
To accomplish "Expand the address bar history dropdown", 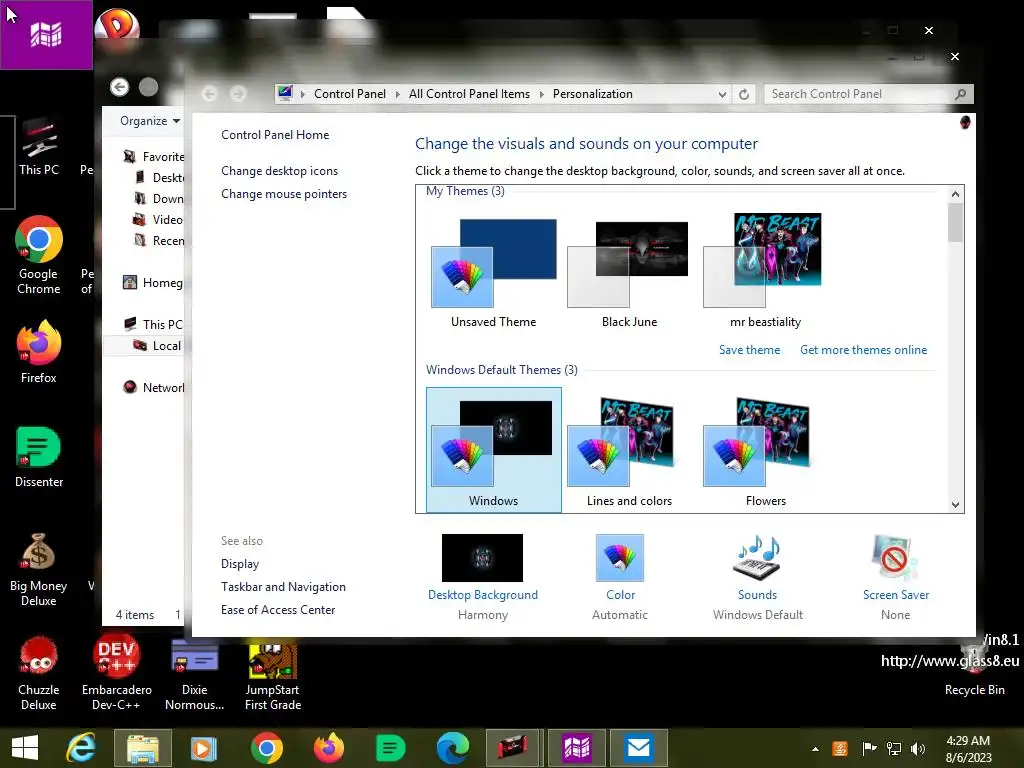I will (722, 94).
